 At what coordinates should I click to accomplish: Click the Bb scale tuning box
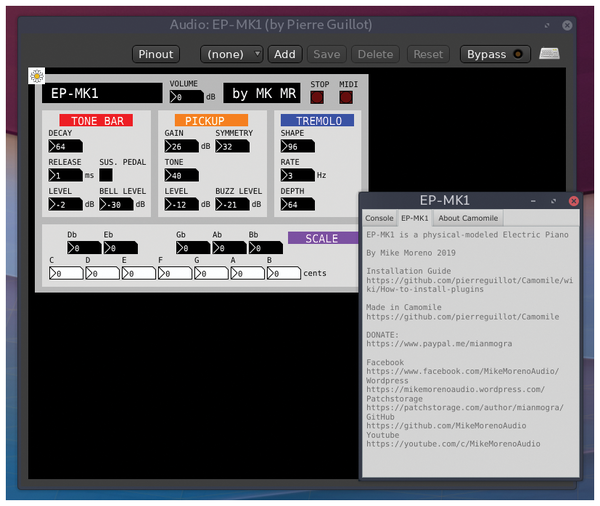pyautogui.click(x=266, y=248)
